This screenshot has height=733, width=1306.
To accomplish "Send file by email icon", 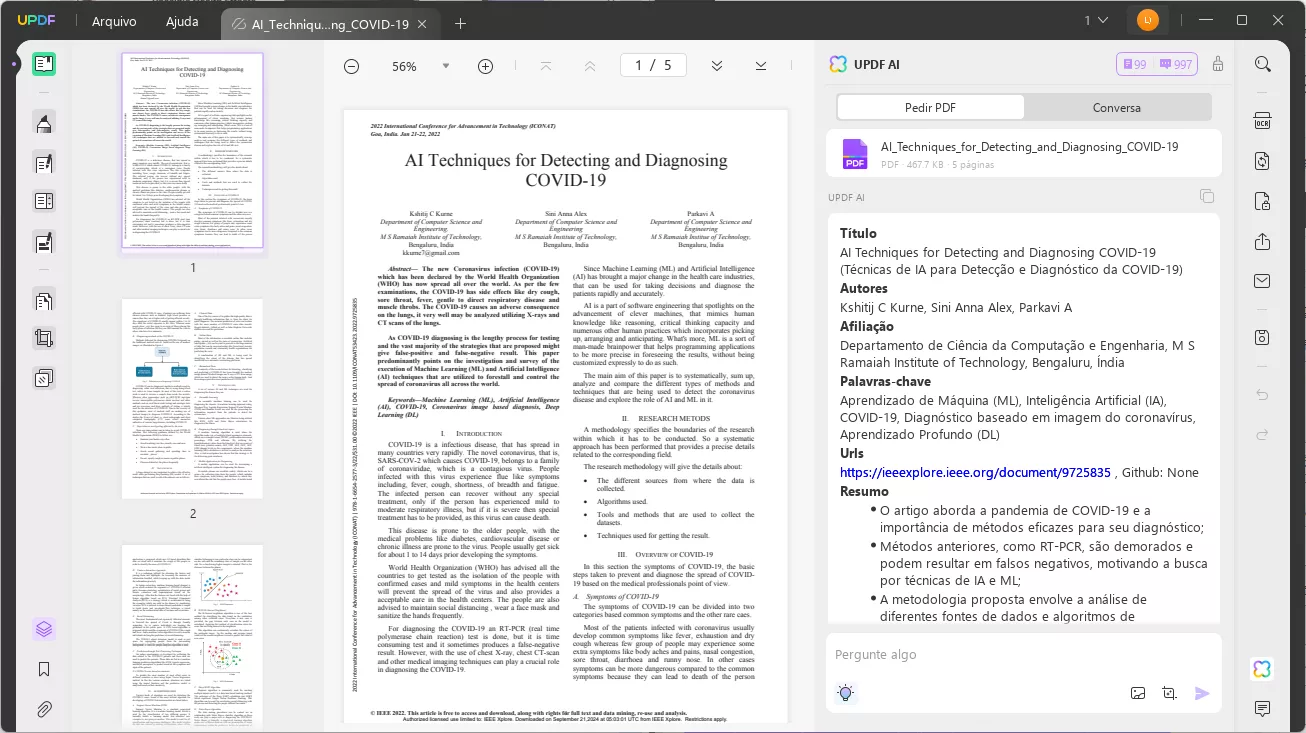I will click(x=1263, y=281).
